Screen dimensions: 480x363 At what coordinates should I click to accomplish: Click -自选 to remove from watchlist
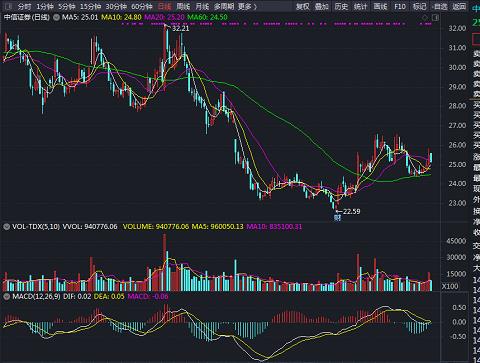point(439,7)
